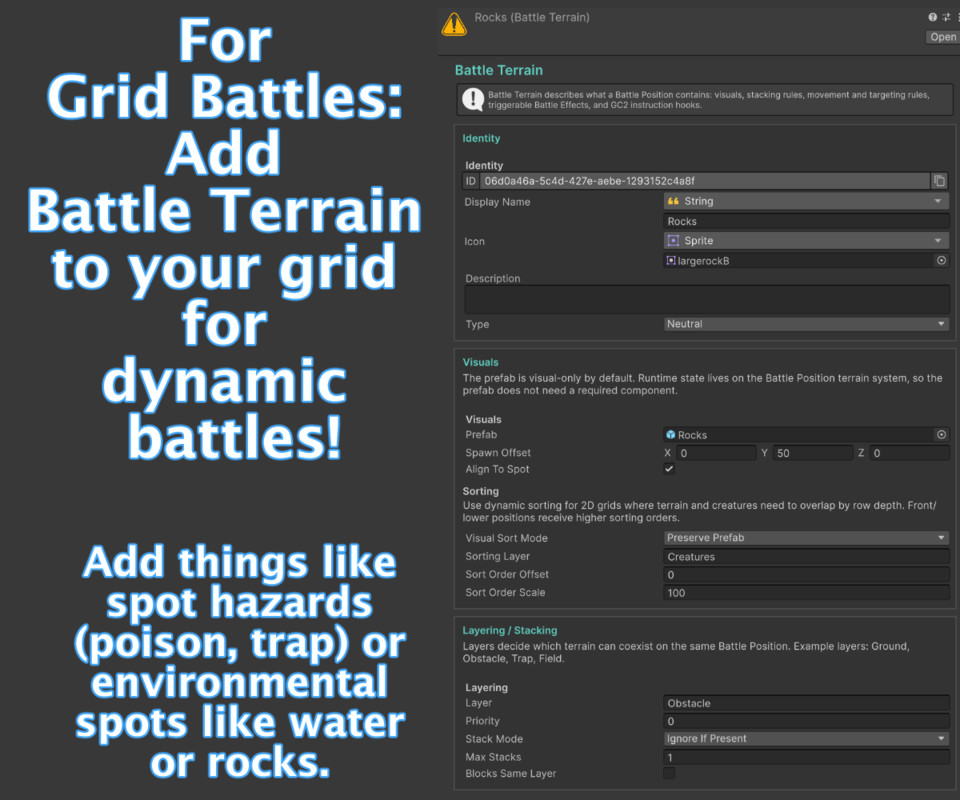Click the 'Display Name' label

[x=497, y=202]
